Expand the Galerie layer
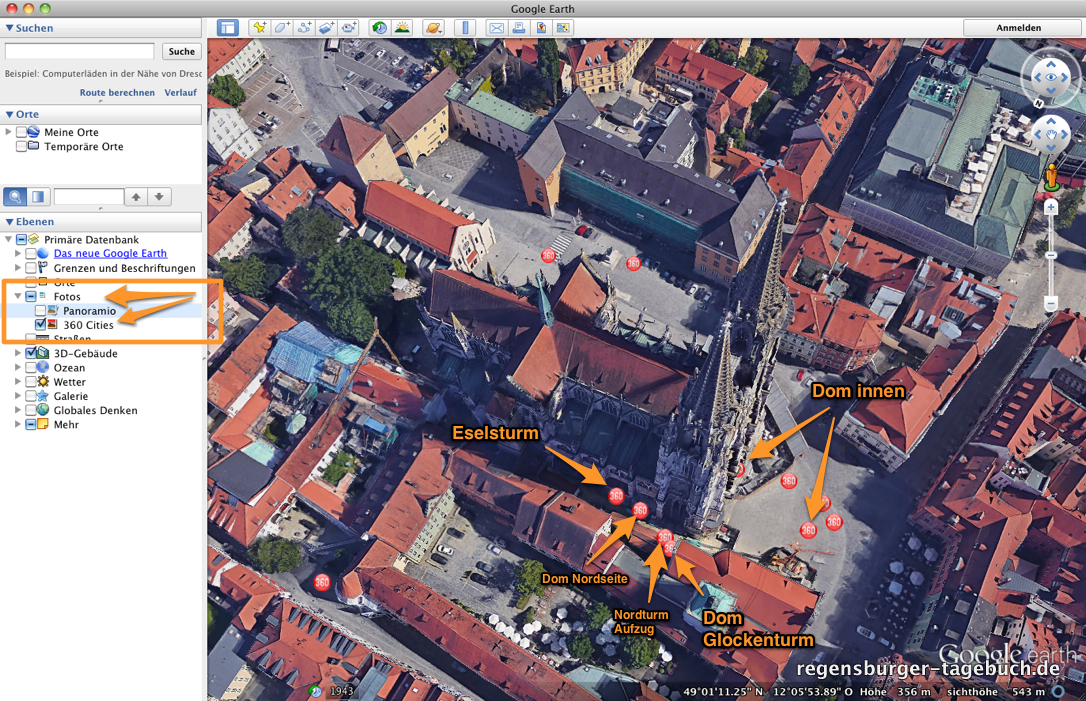 [x=18, y=396]
